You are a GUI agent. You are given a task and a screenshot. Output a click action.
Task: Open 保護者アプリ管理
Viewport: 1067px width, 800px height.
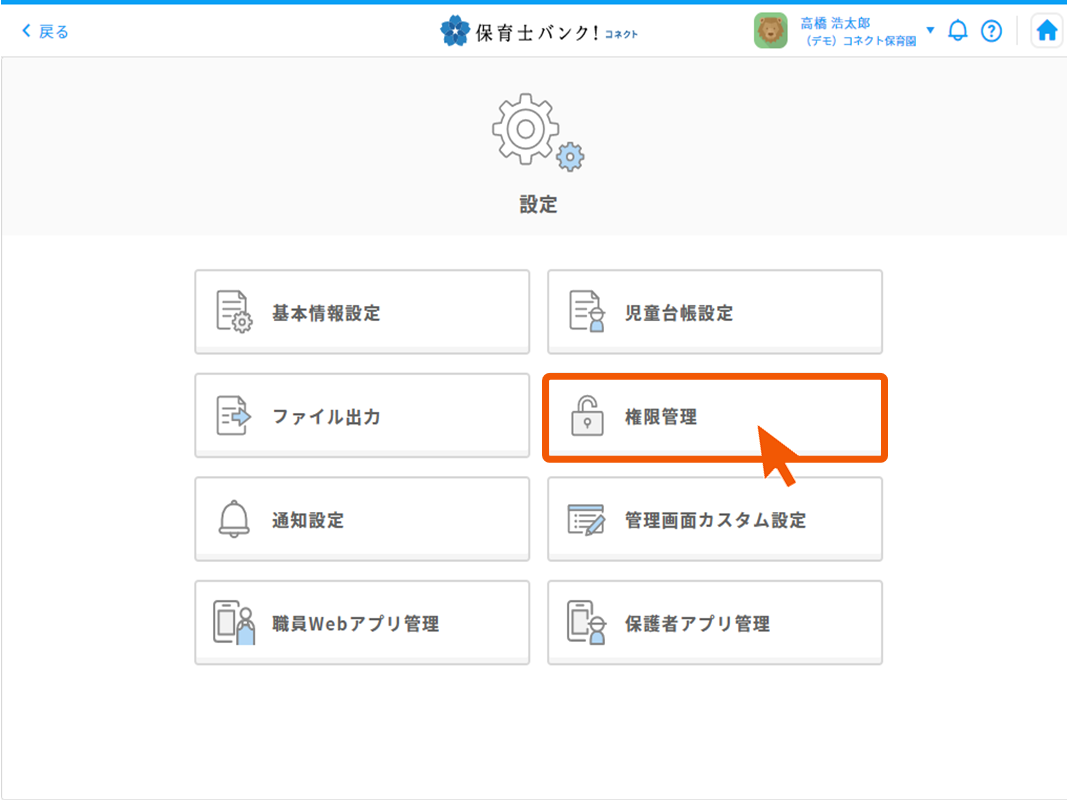[x=714, y=622]
